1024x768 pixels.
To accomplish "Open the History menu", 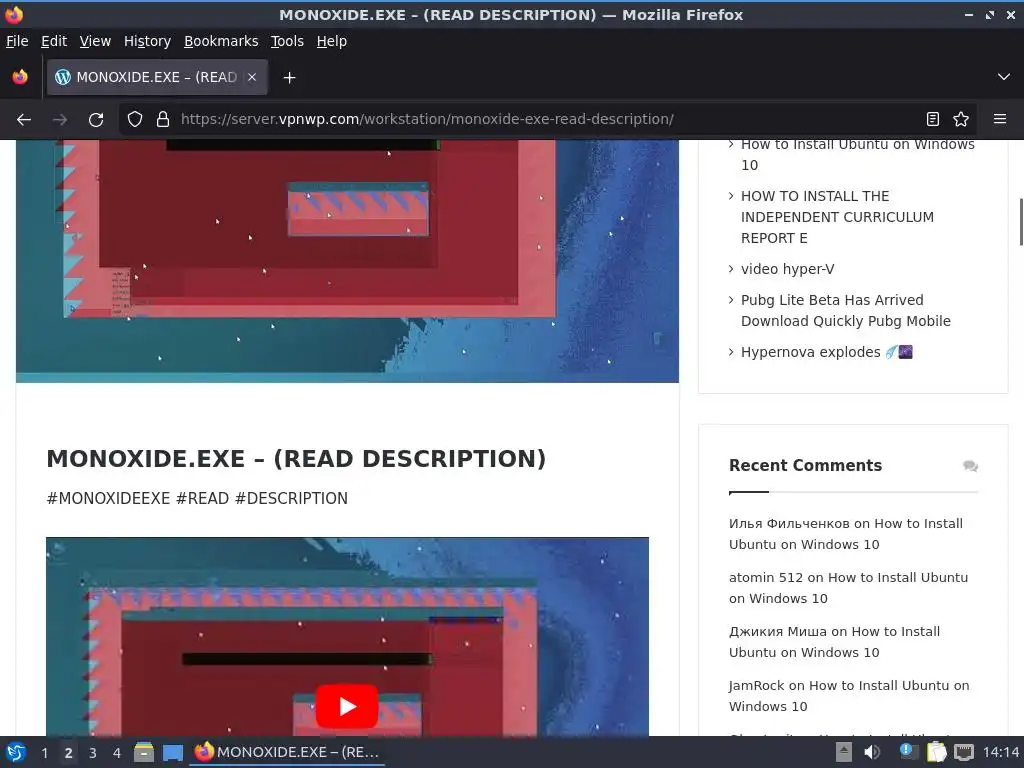I will pos(147,41).
